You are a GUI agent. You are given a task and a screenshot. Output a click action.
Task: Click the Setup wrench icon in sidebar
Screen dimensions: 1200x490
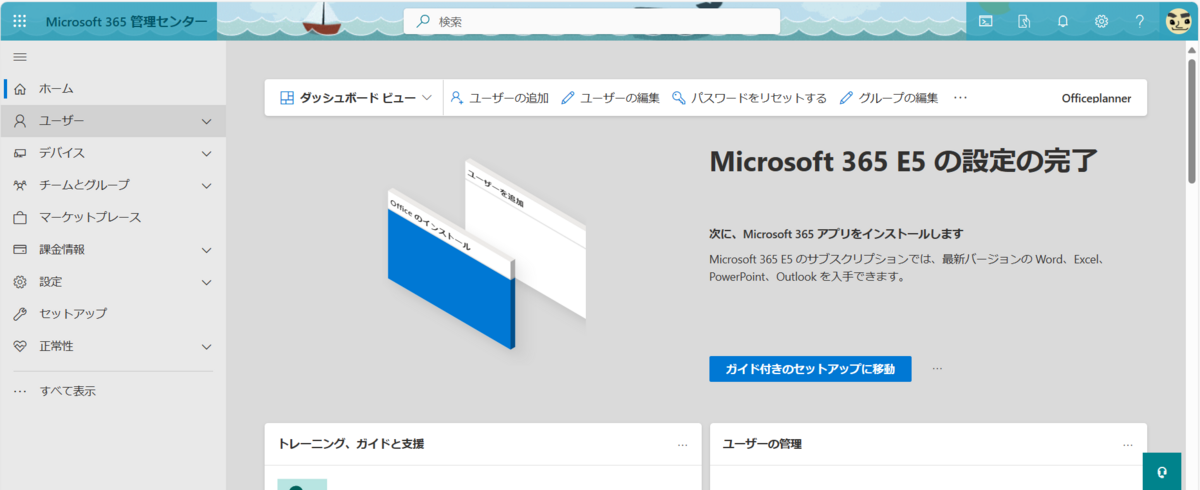[x=20, y=313]
